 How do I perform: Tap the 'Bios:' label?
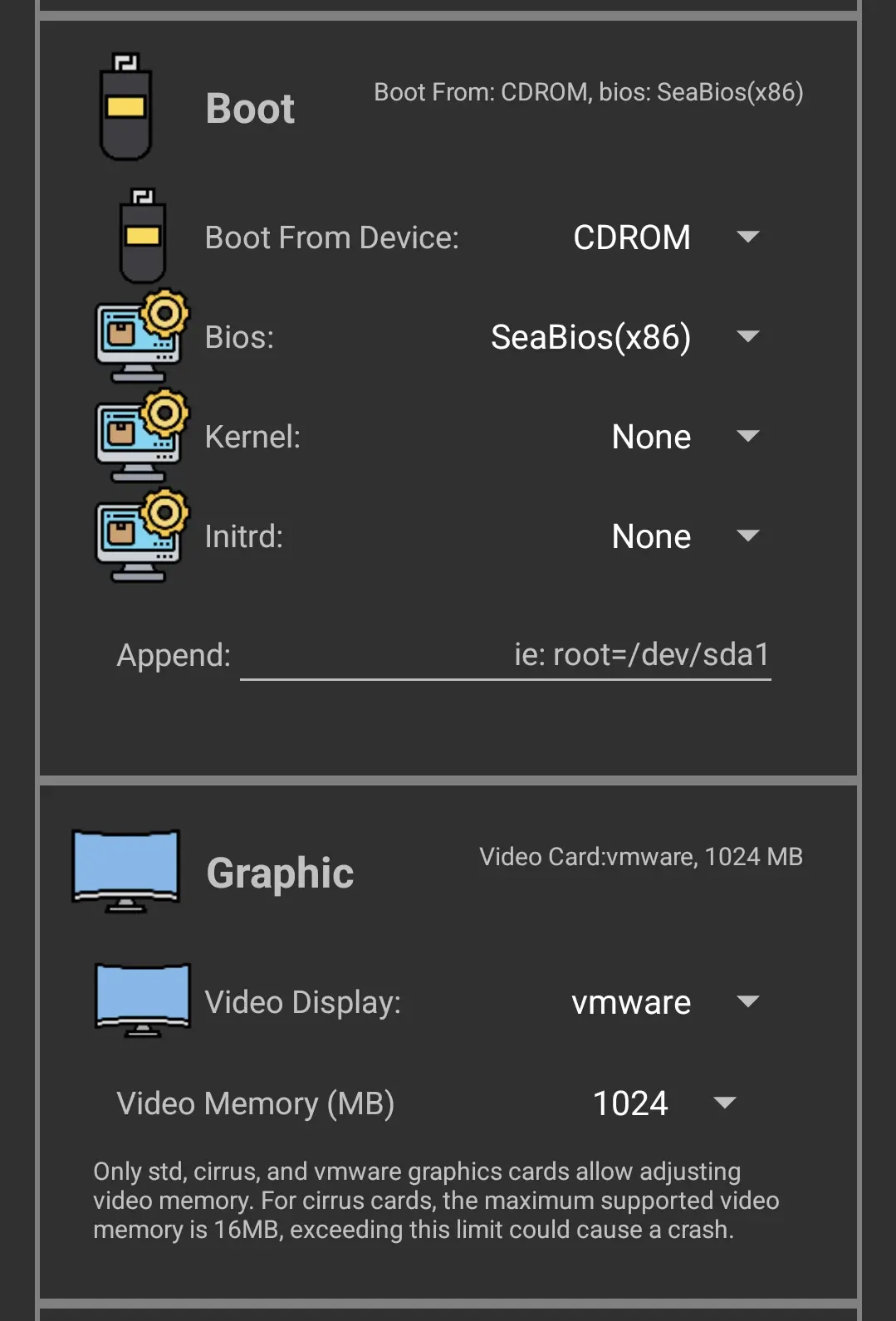[x=239, y=337]
